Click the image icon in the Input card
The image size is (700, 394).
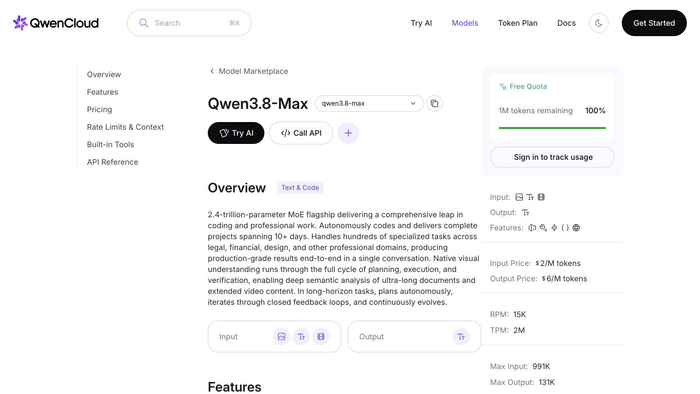tap(282, 336)
